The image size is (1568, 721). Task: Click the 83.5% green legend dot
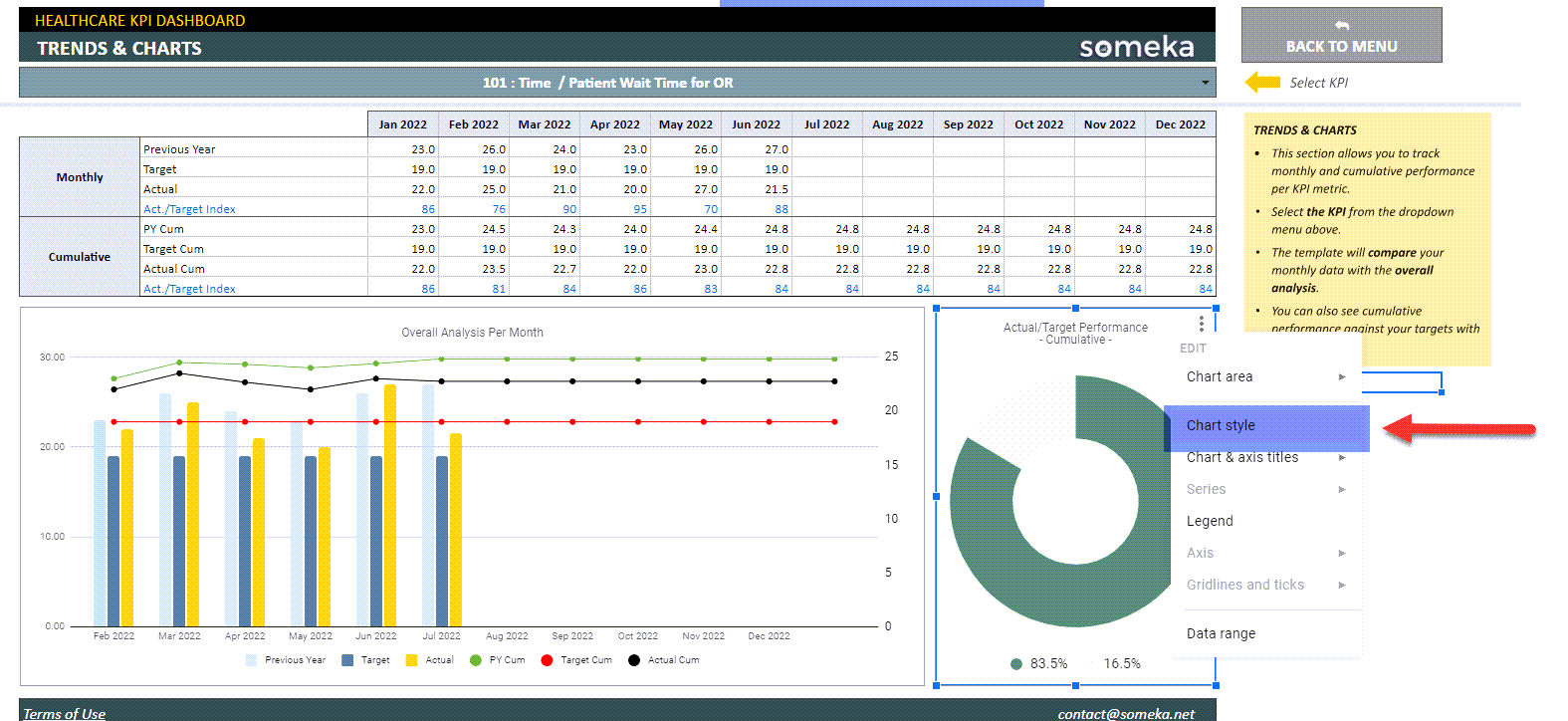point(1016,663)
